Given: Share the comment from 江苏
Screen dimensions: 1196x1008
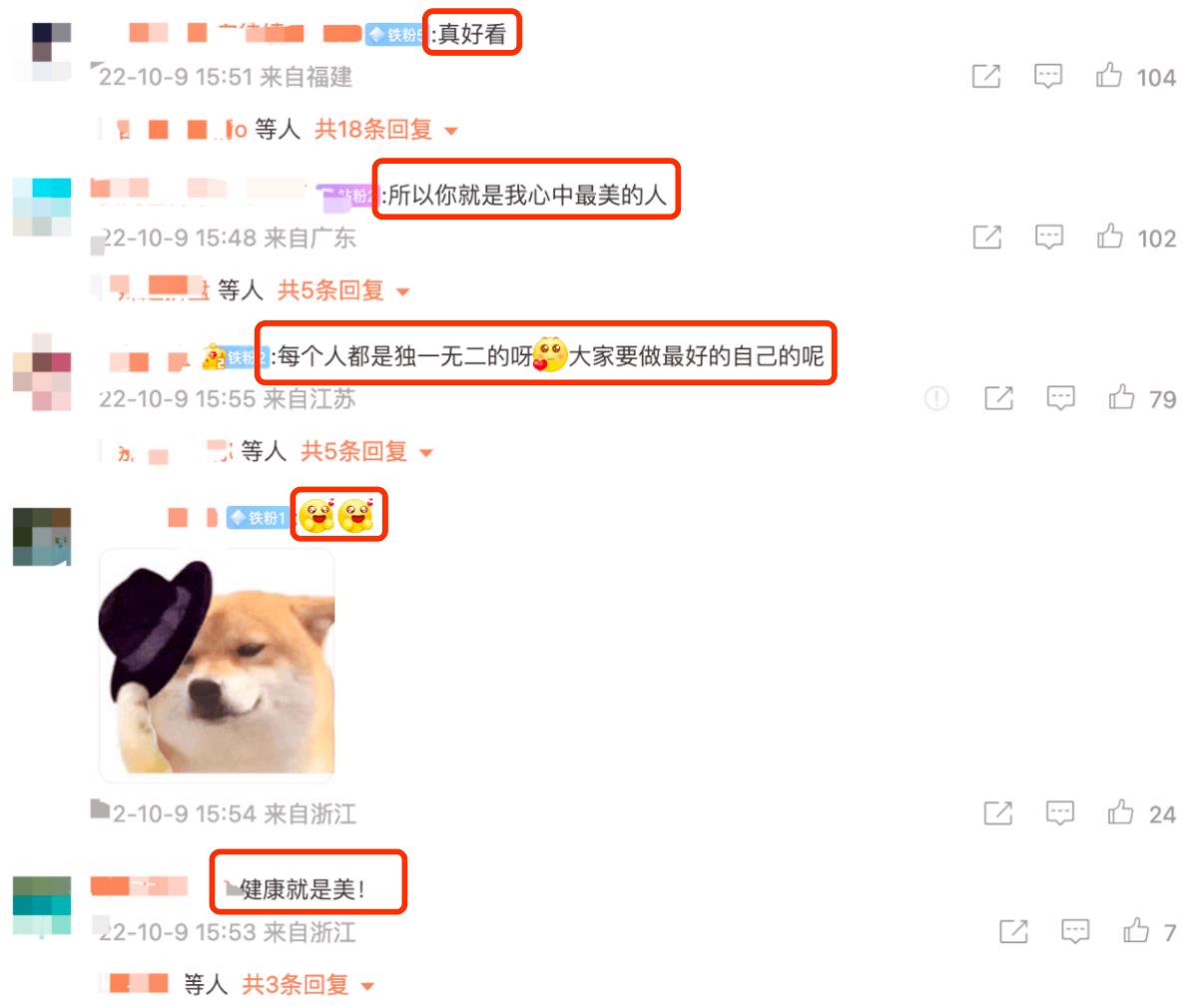Looking at the screenshot, I should 998,398.
